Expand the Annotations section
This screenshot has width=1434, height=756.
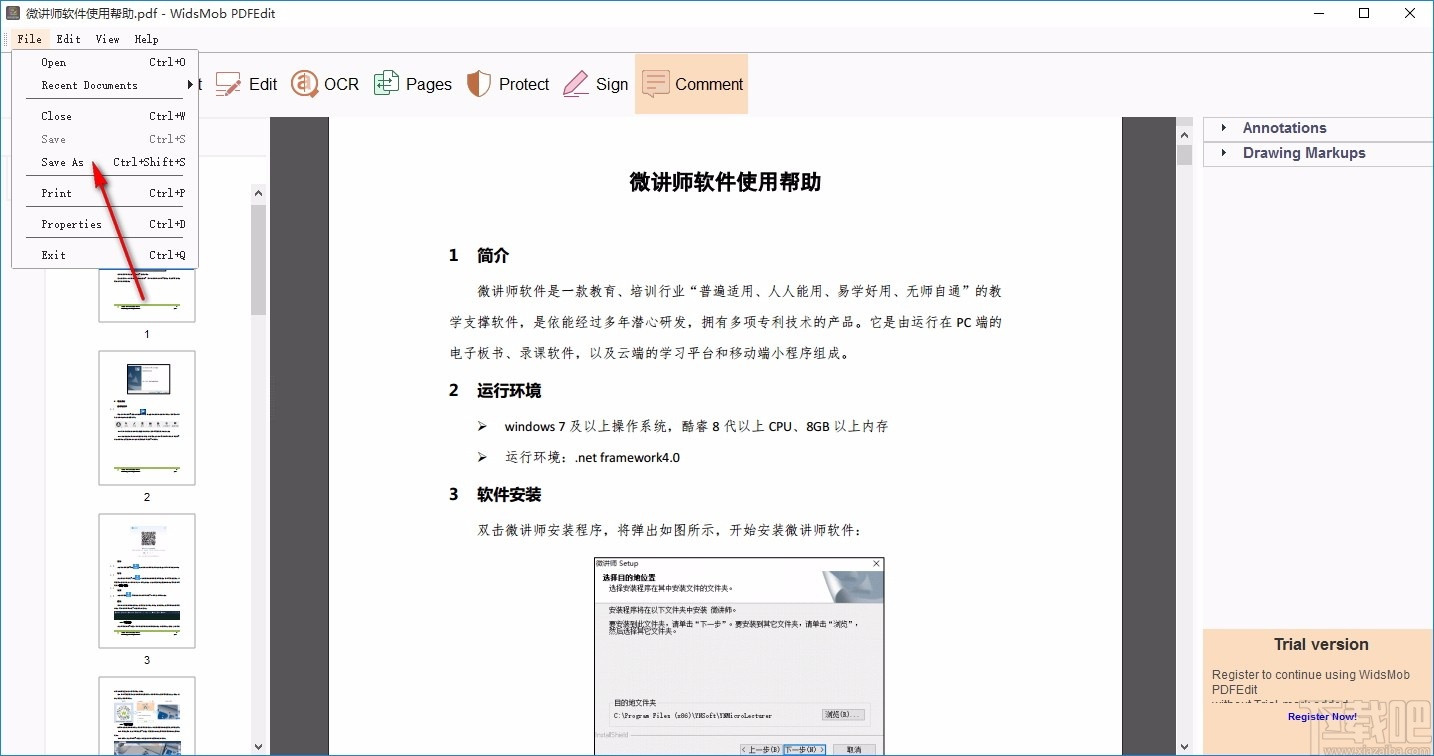coord(1283,128)
